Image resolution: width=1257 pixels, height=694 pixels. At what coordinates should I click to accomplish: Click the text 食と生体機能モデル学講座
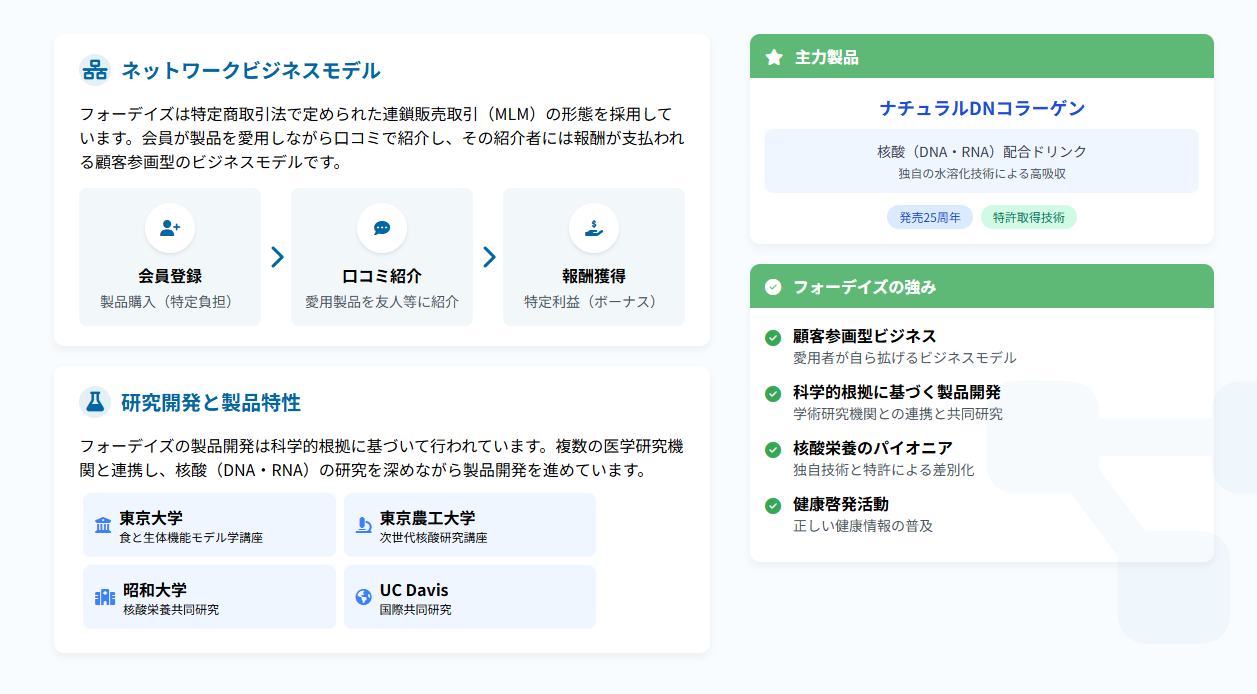point(191,538)
